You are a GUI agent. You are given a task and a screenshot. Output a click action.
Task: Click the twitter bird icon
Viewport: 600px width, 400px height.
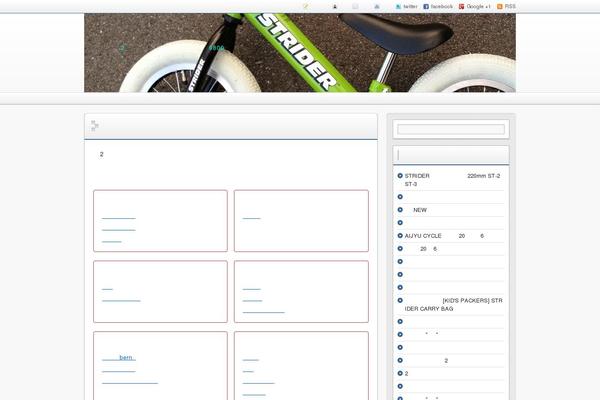(x=398, y=7)
